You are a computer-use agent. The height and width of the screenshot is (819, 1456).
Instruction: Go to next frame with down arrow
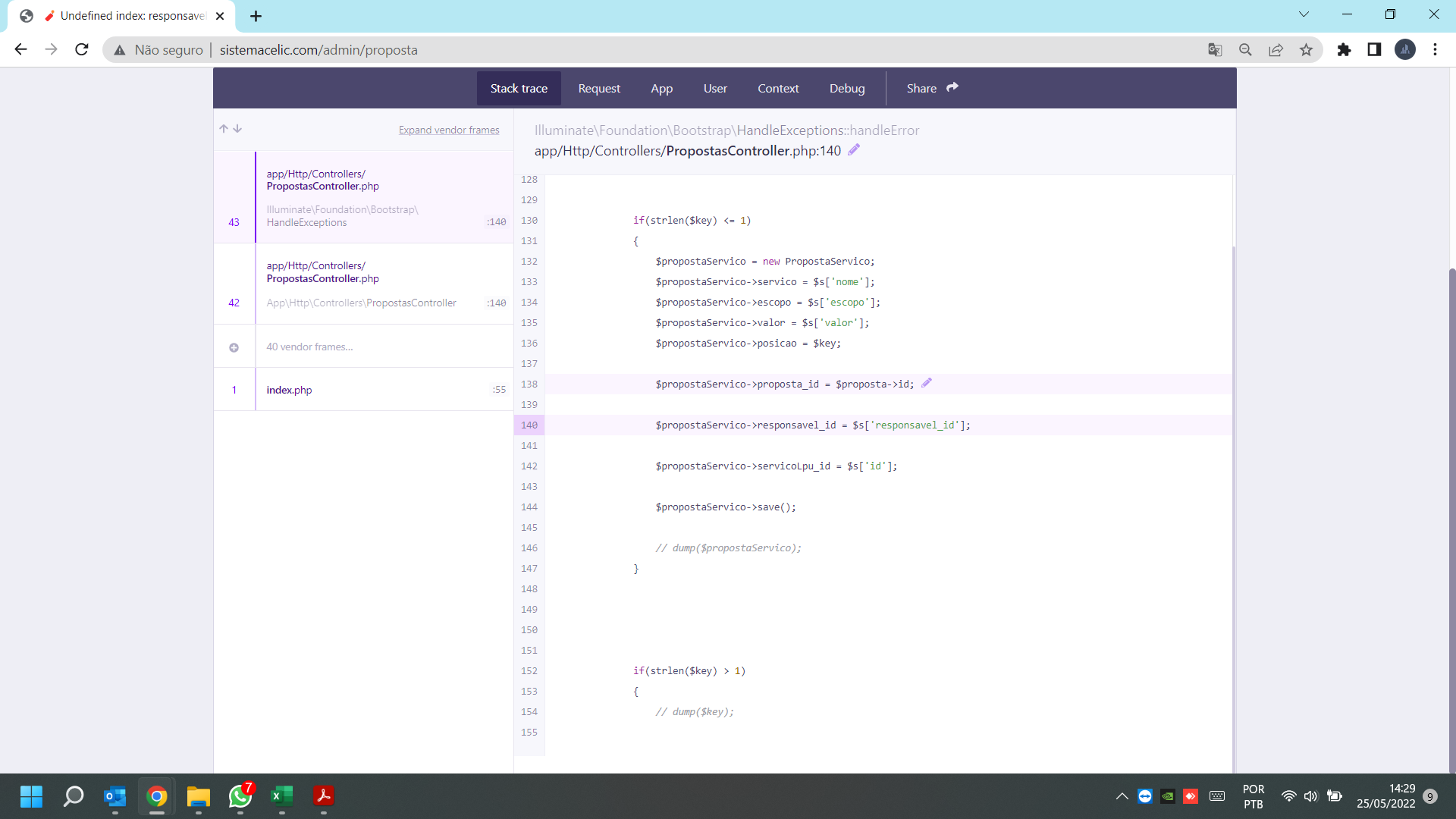237,129
